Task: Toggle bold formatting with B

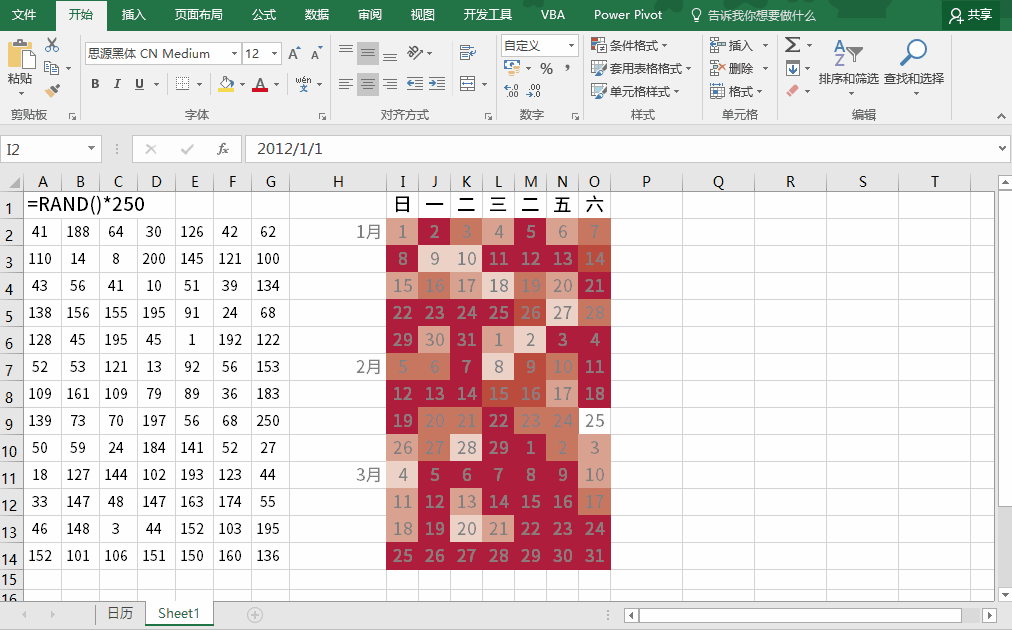Action: pyautogui.click(x=95, y=83)
